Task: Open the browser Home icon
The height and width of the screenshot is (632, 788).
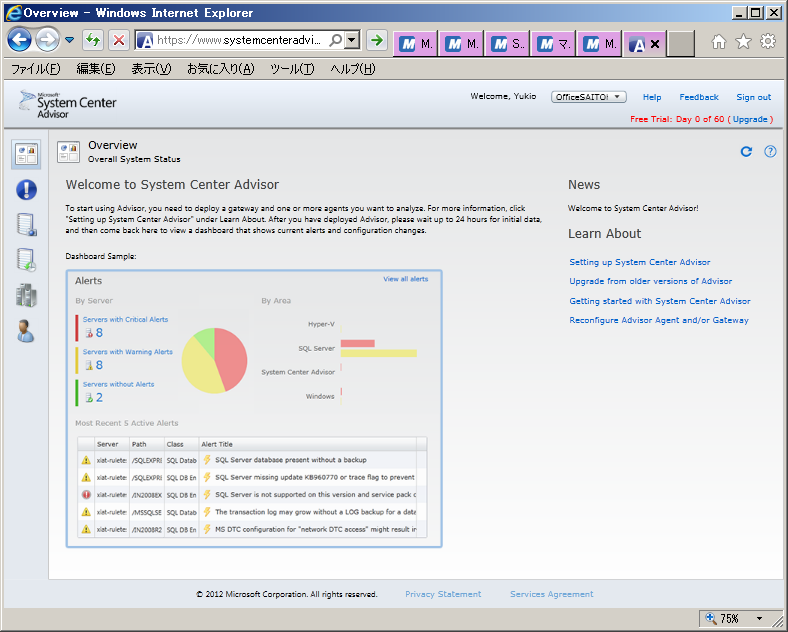Action: tap(718, 42)
